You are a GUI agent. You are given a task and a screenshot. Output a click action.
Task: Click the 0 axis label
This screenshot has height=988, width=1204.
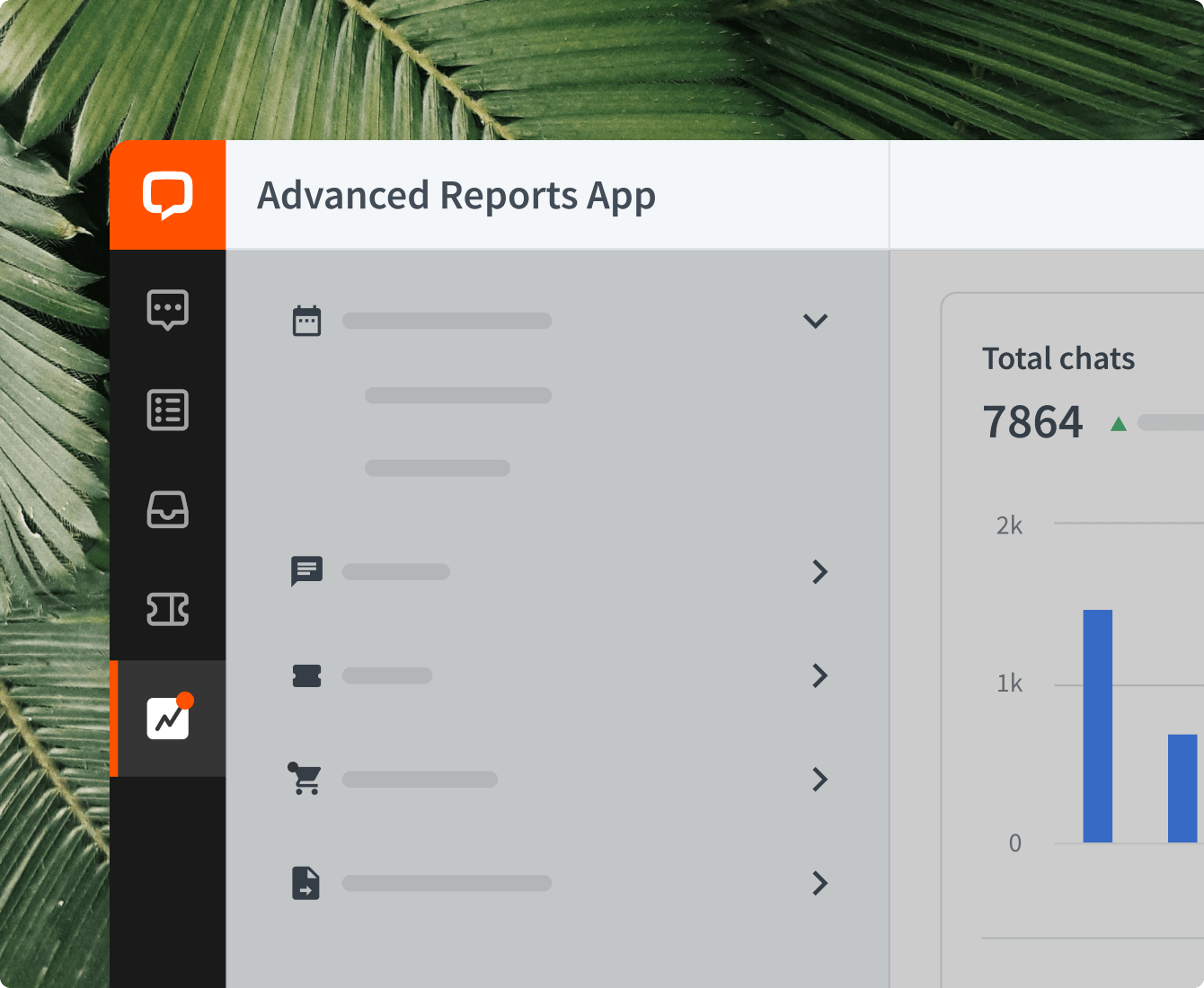coord(1015,842)
